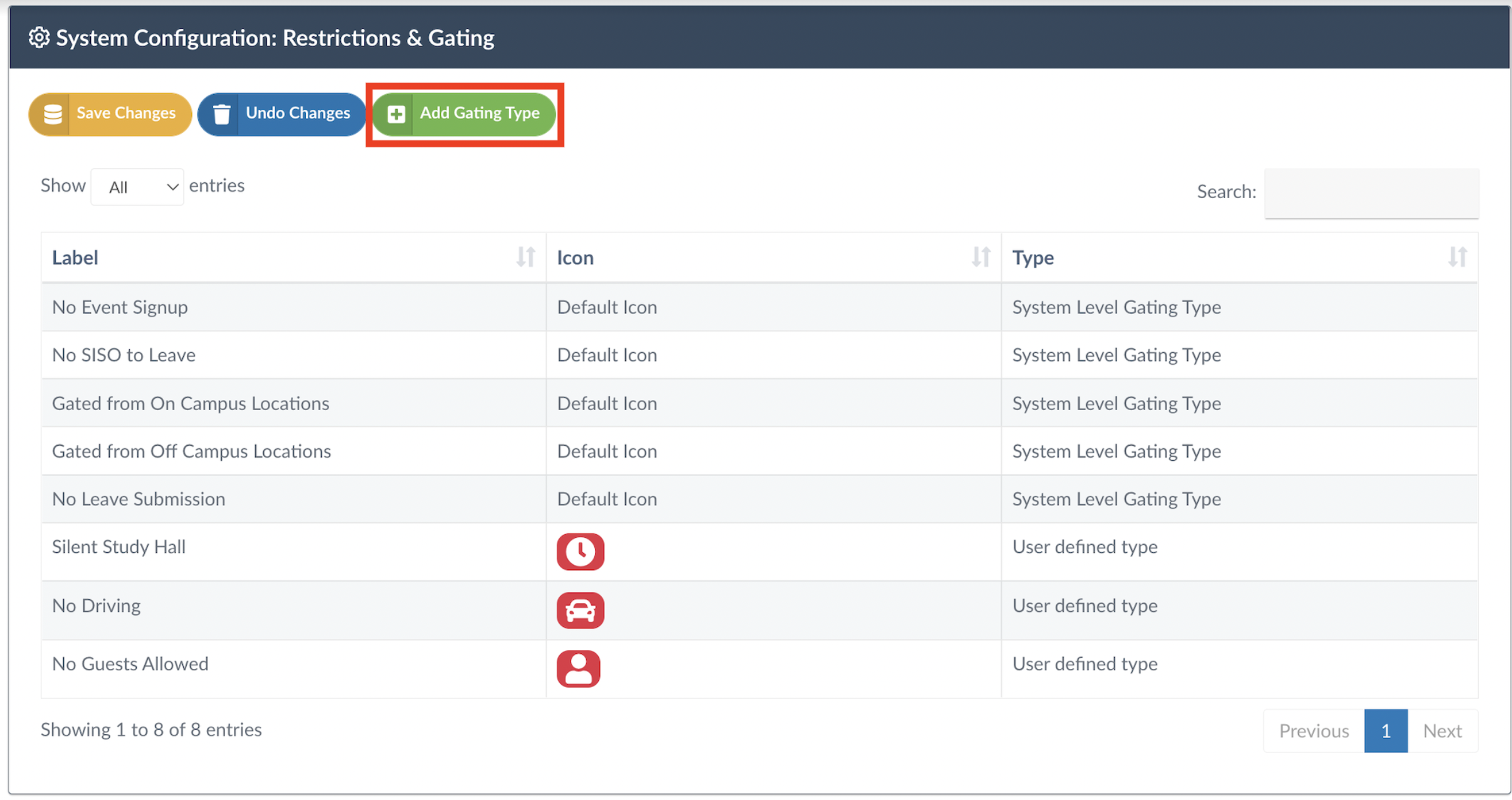Click the red car icon for No Driving
This screenshot has height=800, width=1512.
[580, 610]
